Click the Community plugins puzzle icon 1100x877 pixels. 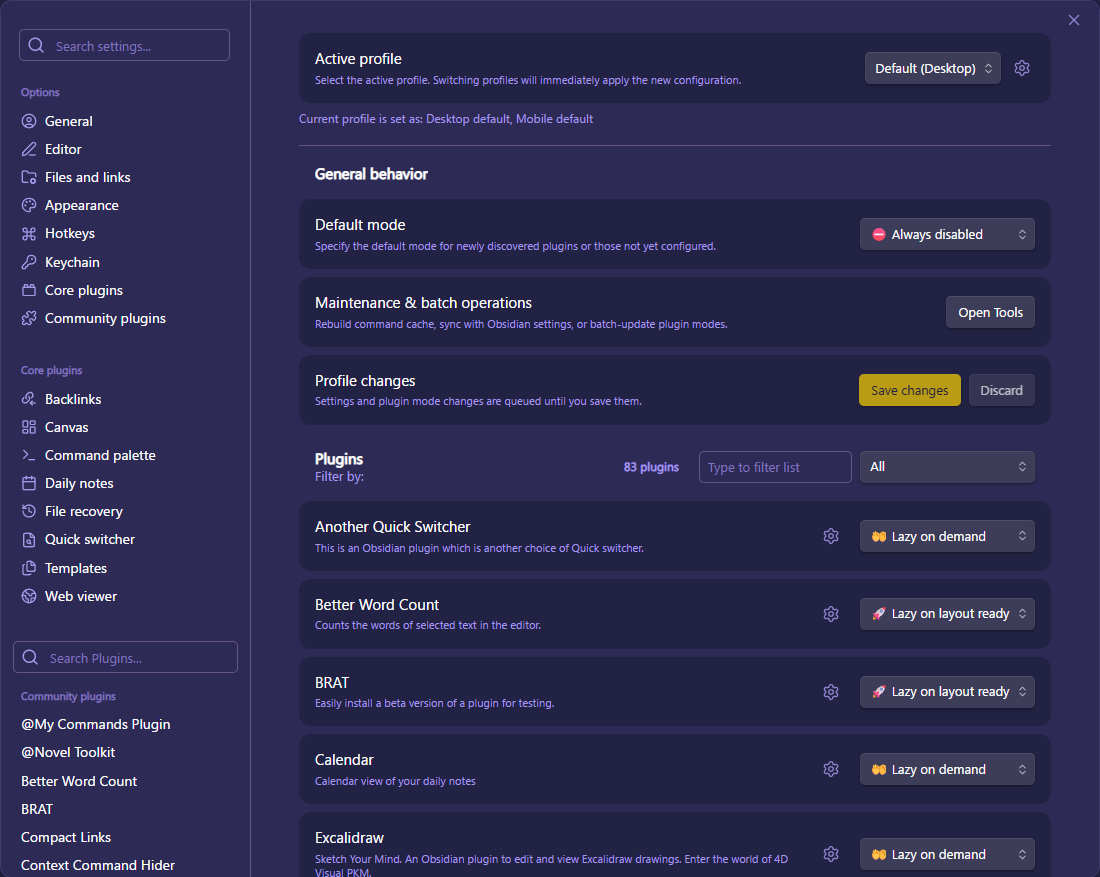[29, 319]
